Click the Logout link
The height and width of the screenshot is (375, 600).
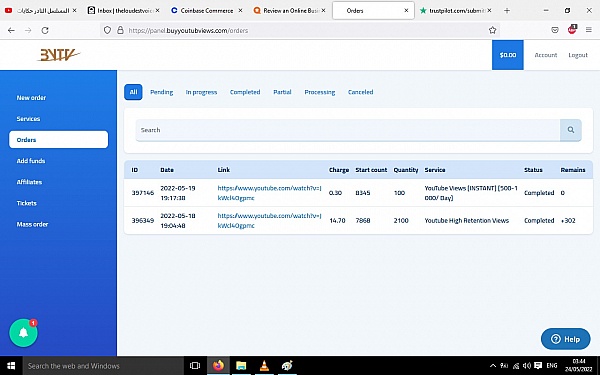[x=578, y=55]
